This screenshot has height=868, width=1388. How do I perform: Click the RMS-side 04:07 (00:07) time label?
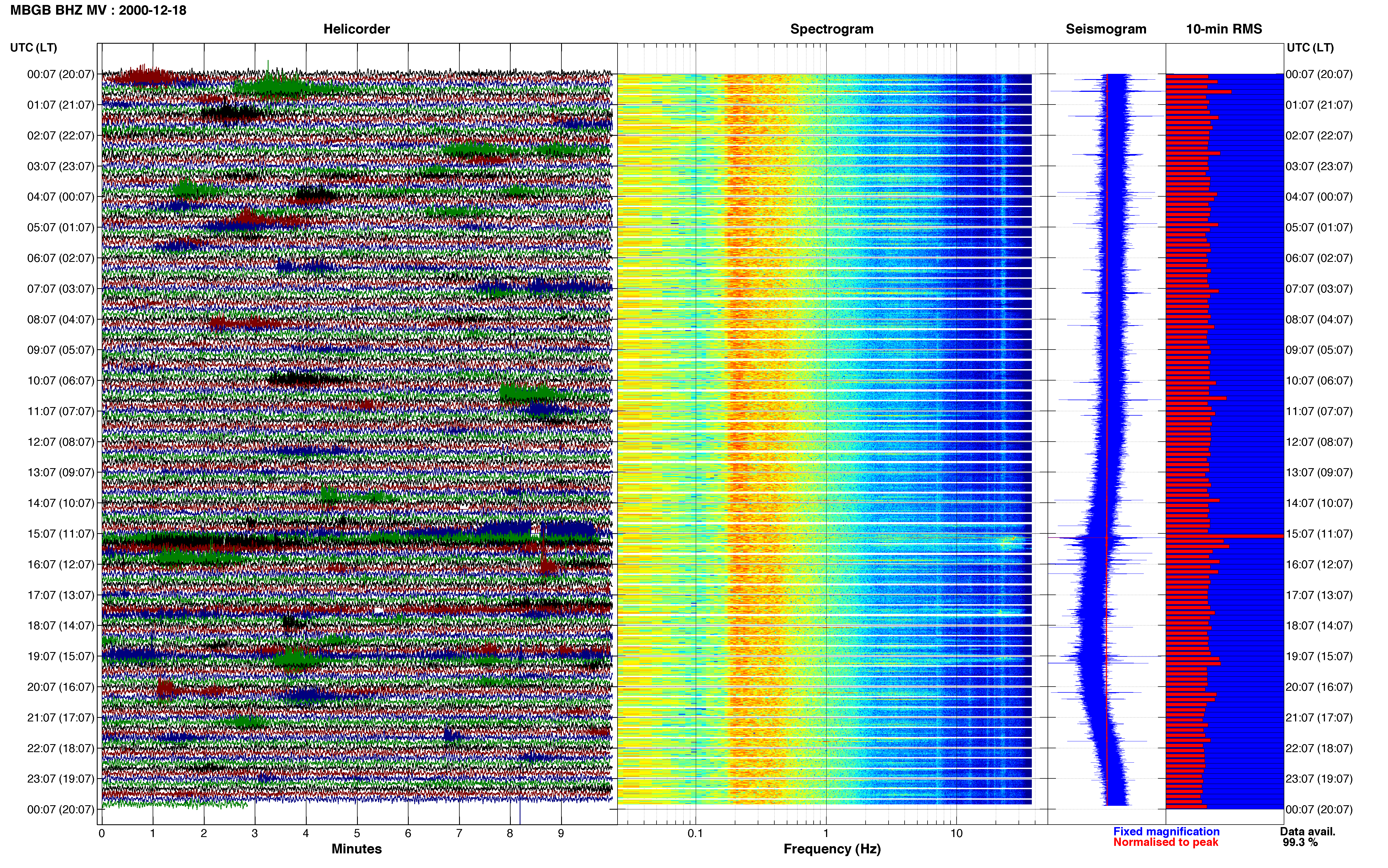click(x=1319, y=197)
